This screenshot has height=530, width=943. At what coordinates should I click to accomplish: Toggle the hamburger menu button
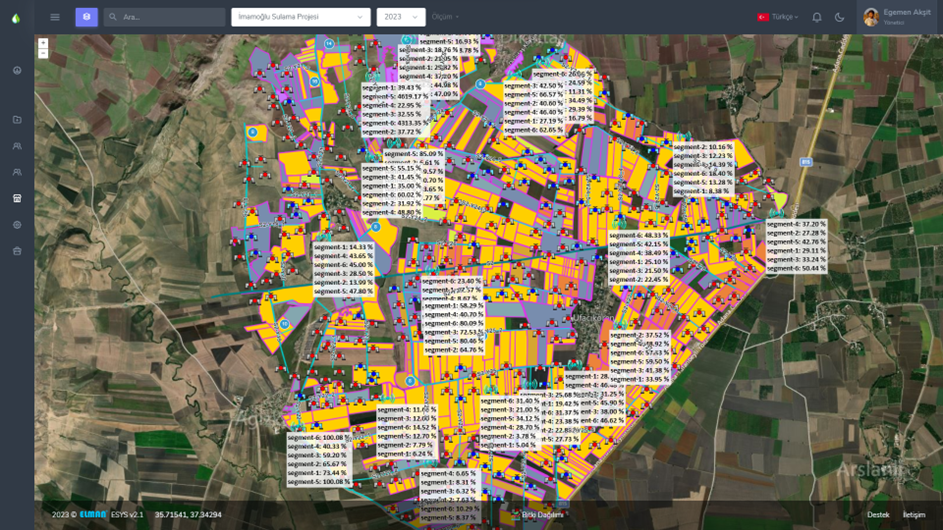55,17
